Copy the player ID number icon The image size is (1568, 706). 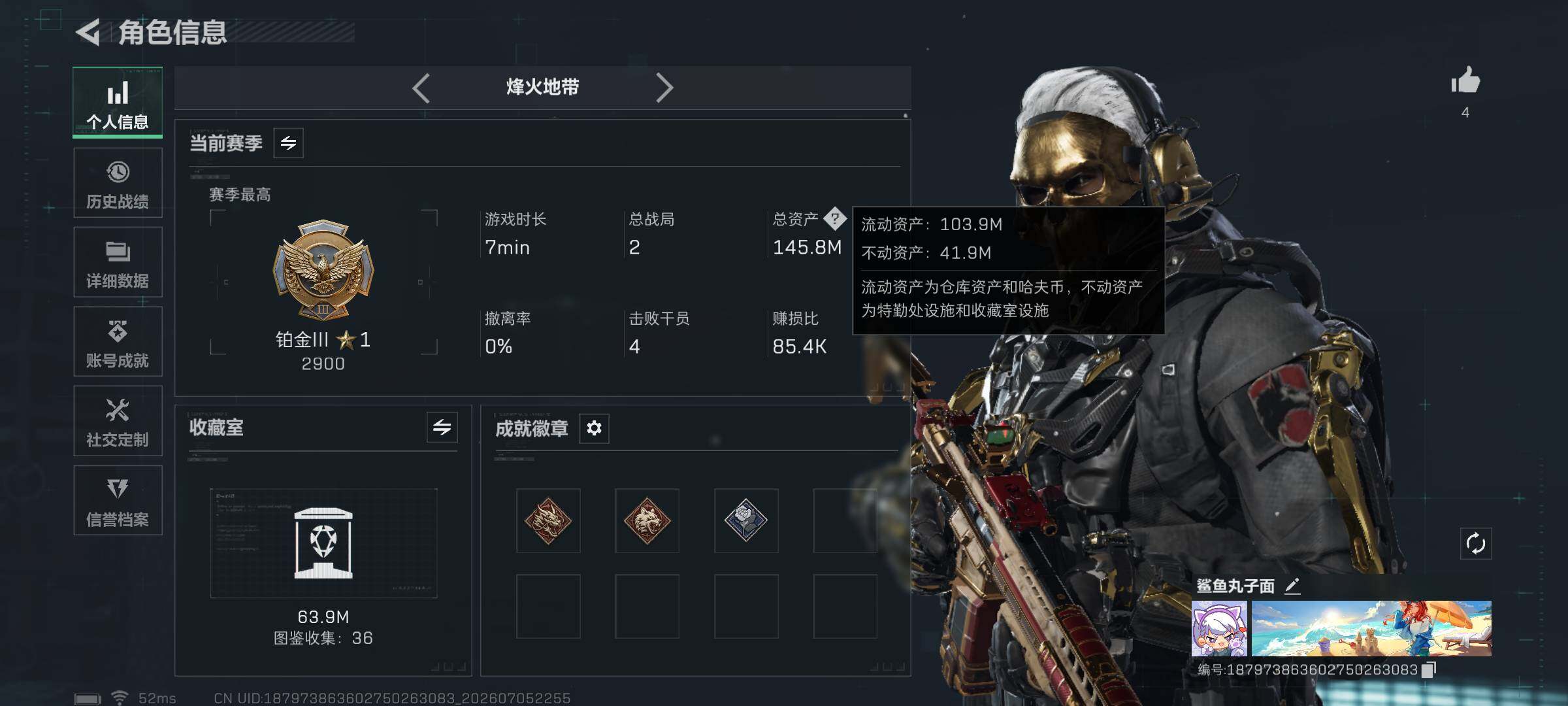[1429, 669]
